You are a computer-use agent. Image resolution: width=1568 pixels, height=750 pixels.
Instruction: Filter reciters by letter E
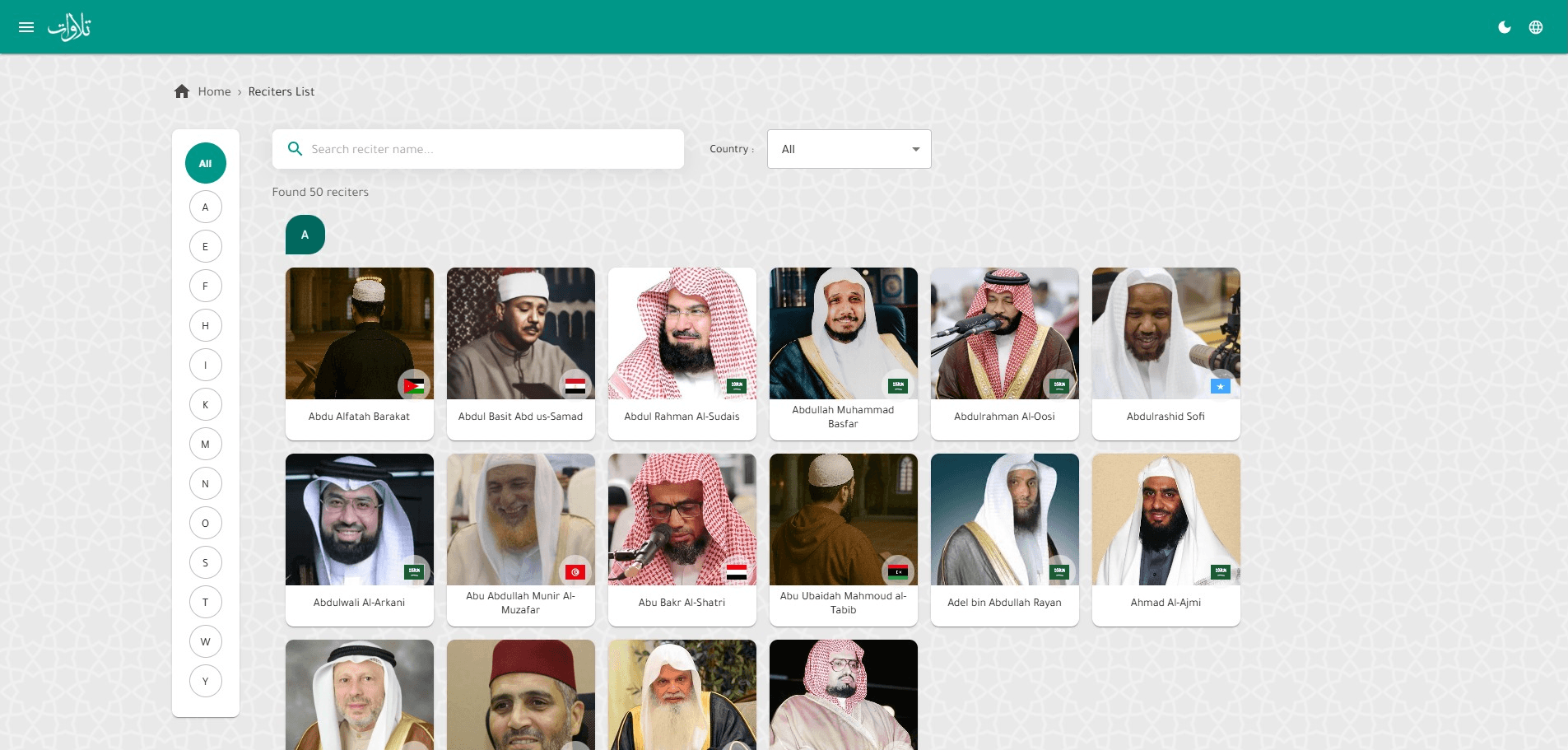click(x=206, y=246)
